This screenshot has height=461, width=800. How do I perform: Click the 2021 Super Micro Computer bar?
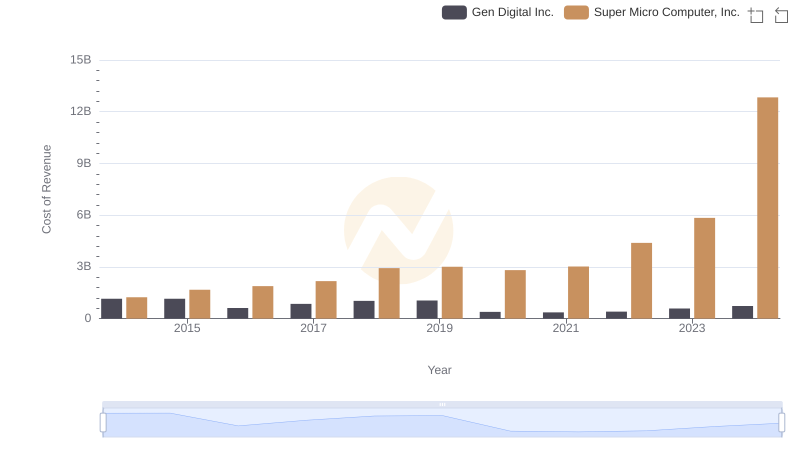click(x=578, y=293)
